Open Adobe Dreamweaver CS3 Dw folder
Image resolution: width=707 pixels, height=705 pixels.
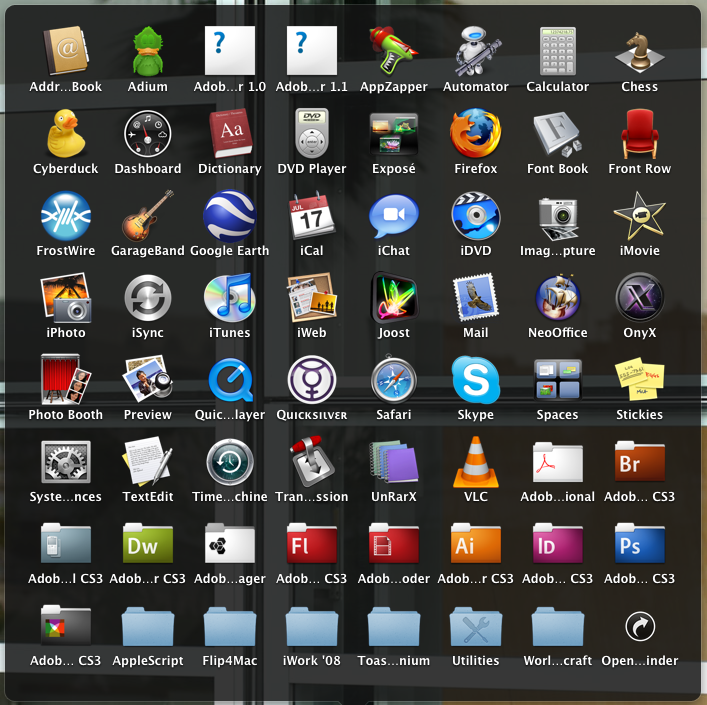147,543
